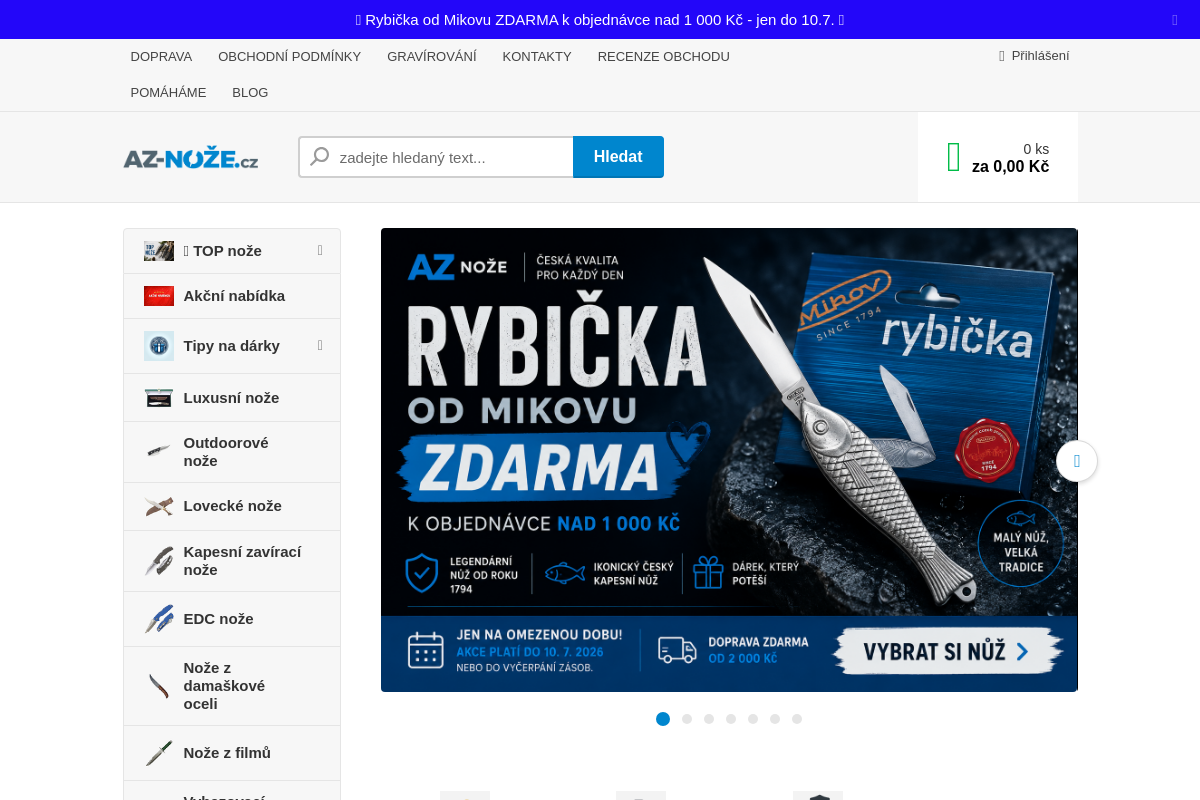Image resolution: width=1200 pixels, height=800 pixels.
Task: Click the Kapesní zavírací nože icon
Action: pos(159,561)
